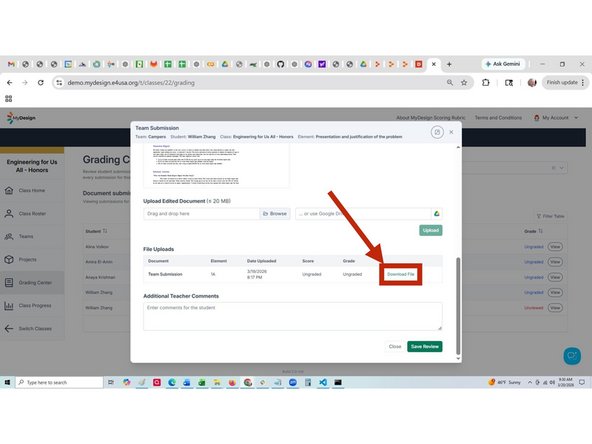Open a new browser tab with plus
Viewport: 592px width, 444px height.
(449, 64)
